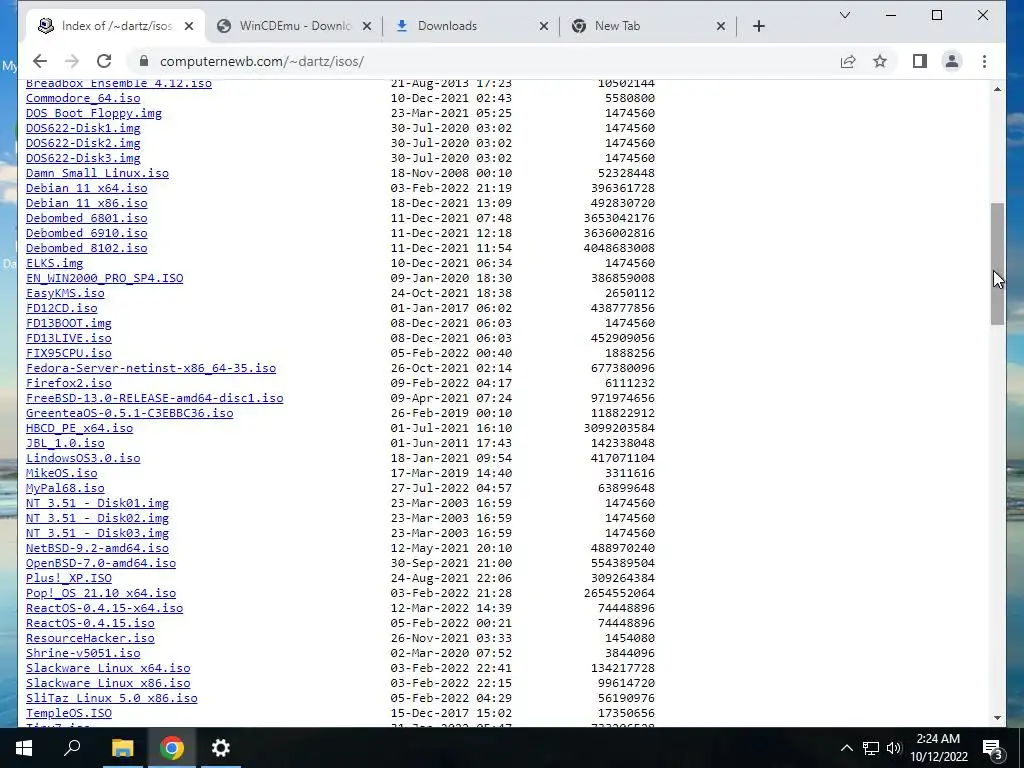The height and width of the screenshot is (768, 1024).
Task: Click the ResourceHacker.iso link
Action: coord(90,639)
